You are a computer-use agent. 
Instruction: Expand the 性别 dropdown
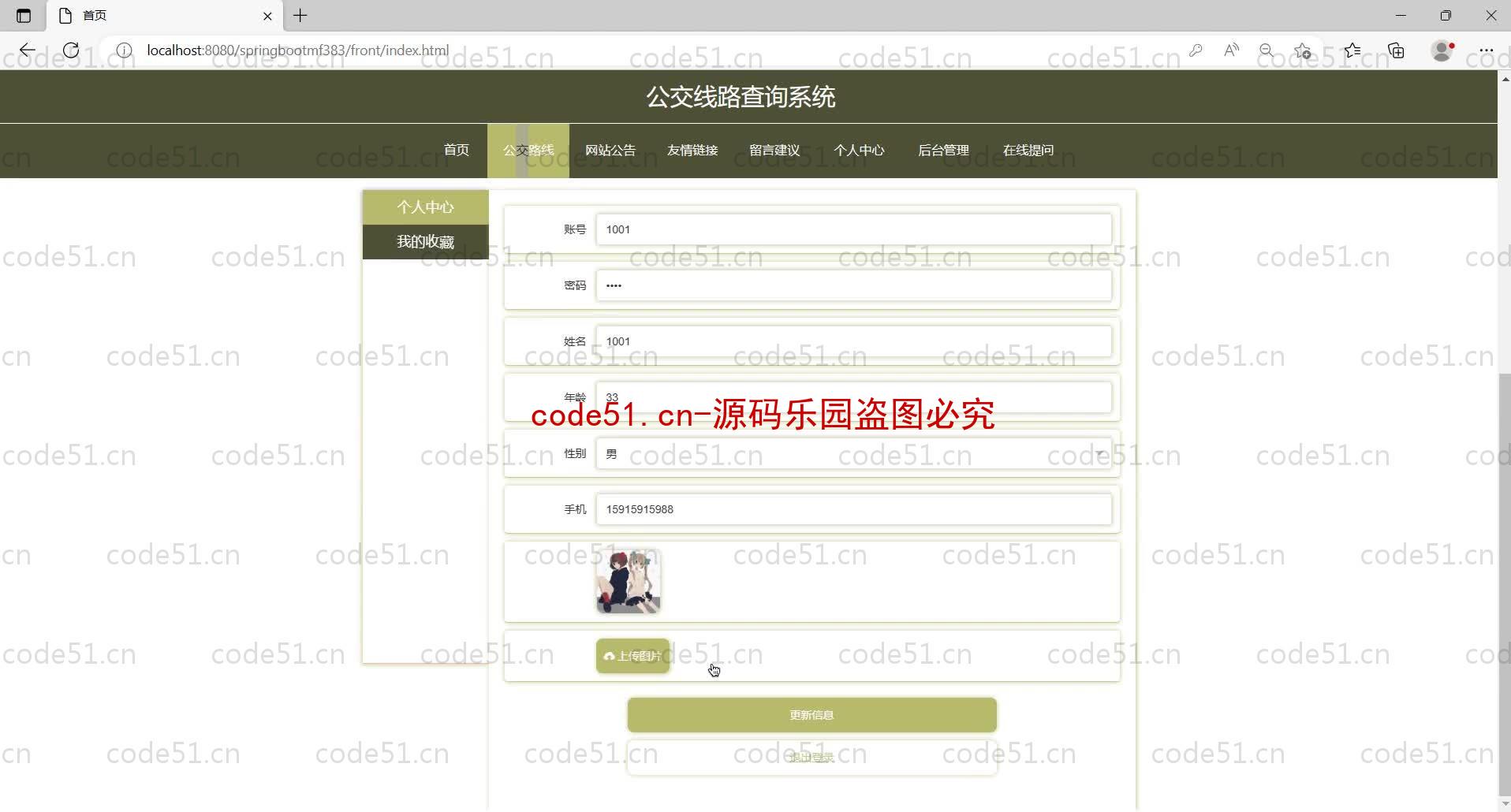tap(854, 453)
